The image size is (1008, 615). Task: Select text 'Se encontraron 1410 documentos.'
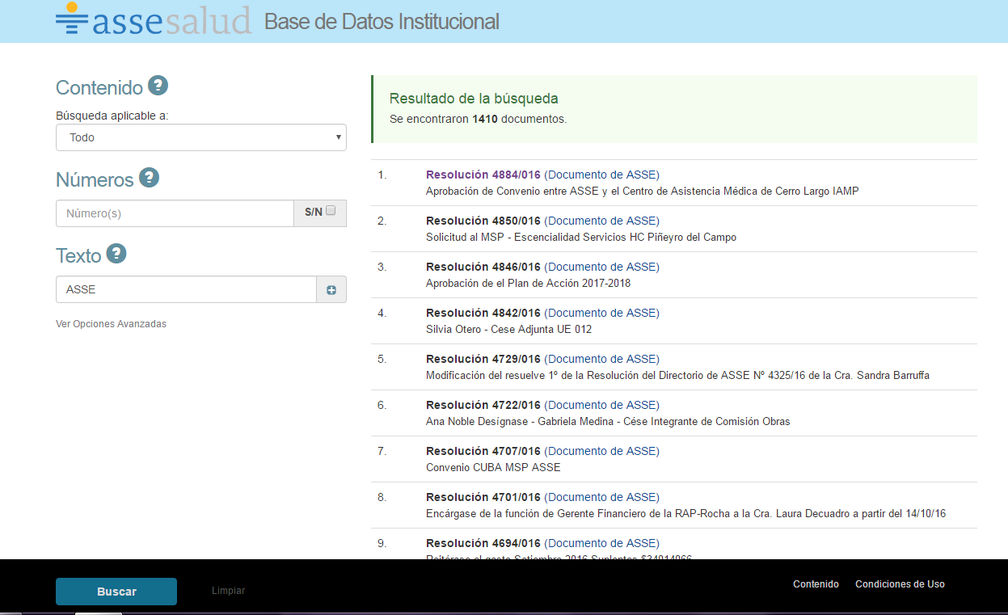click(478, 119)
